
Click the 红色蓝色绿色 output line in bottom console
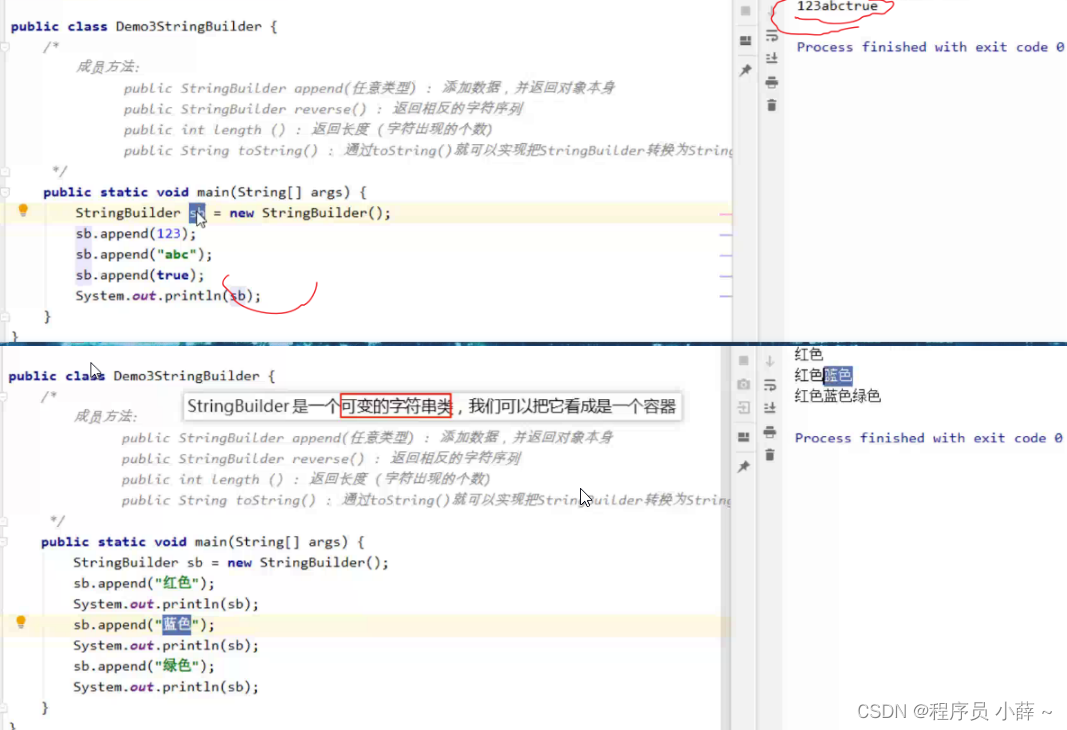click(x=837, y=395)
